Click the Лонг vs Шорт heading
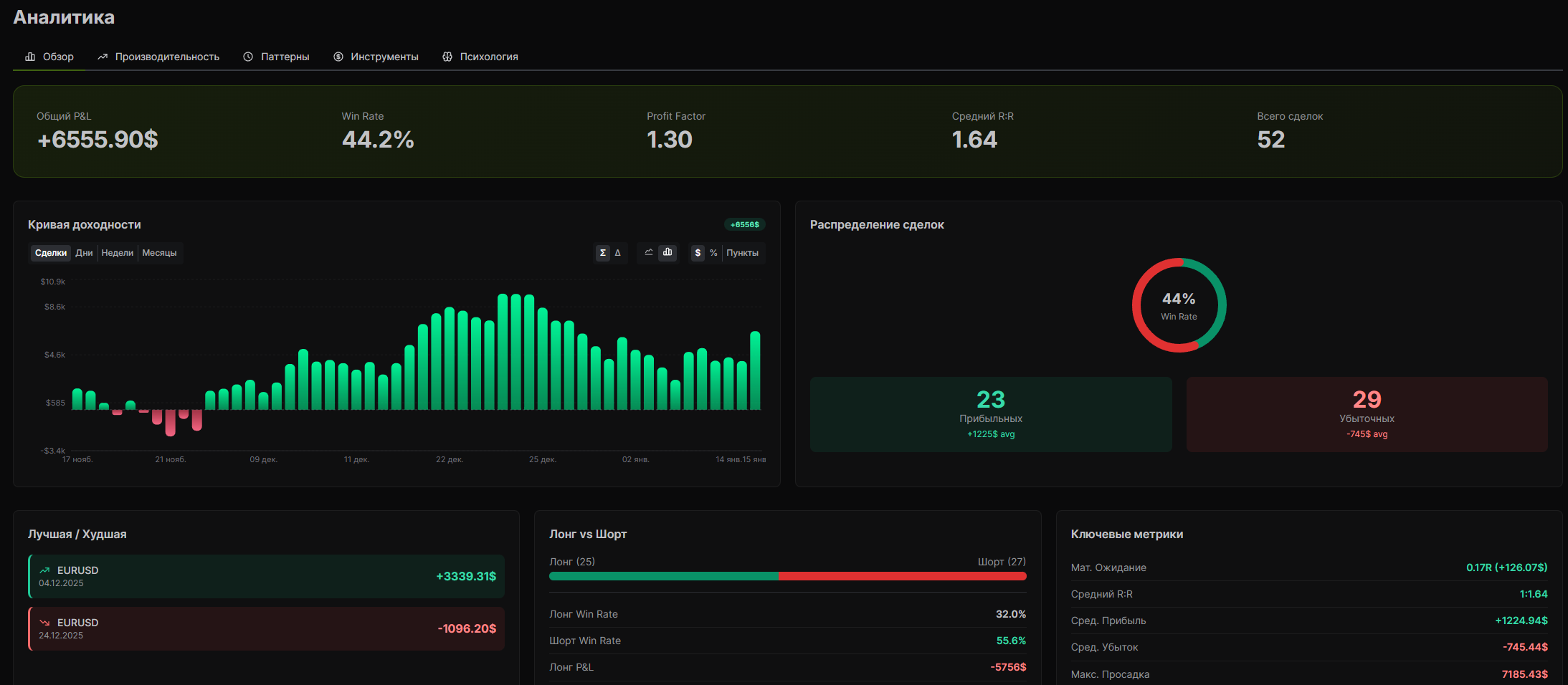This screenshot has height=685, width=1568. (x=588, y=534)
